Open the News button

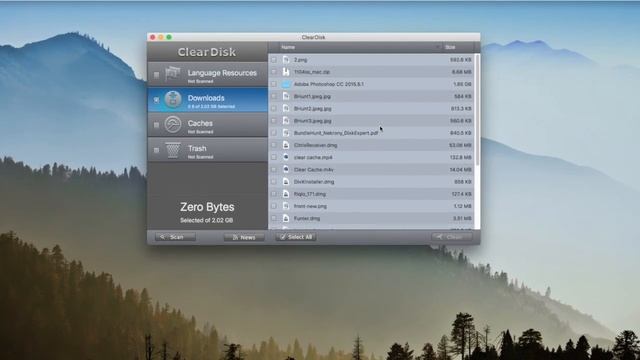(244, 237)
